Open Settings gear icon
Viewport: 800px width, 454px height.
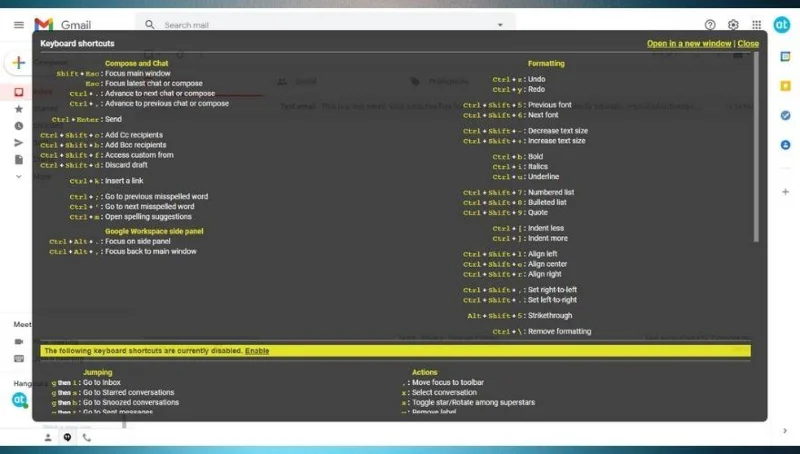coord(733,24)
